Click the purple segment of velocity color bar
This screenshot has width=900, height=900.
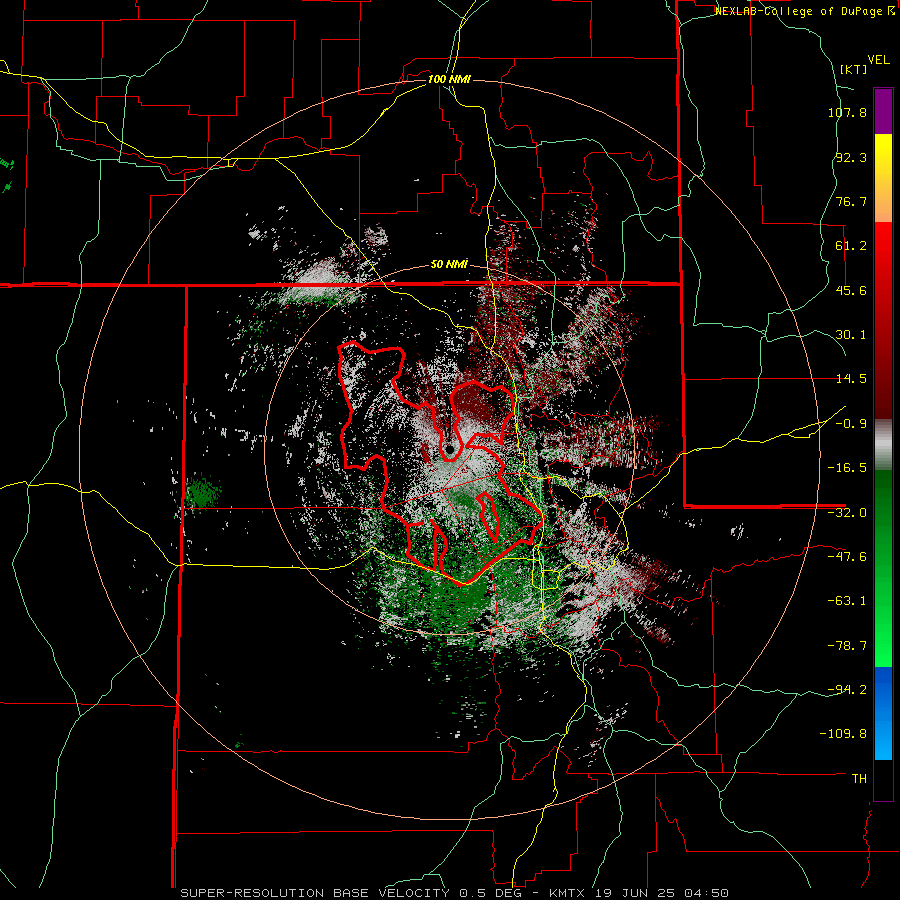pos(883,111)
